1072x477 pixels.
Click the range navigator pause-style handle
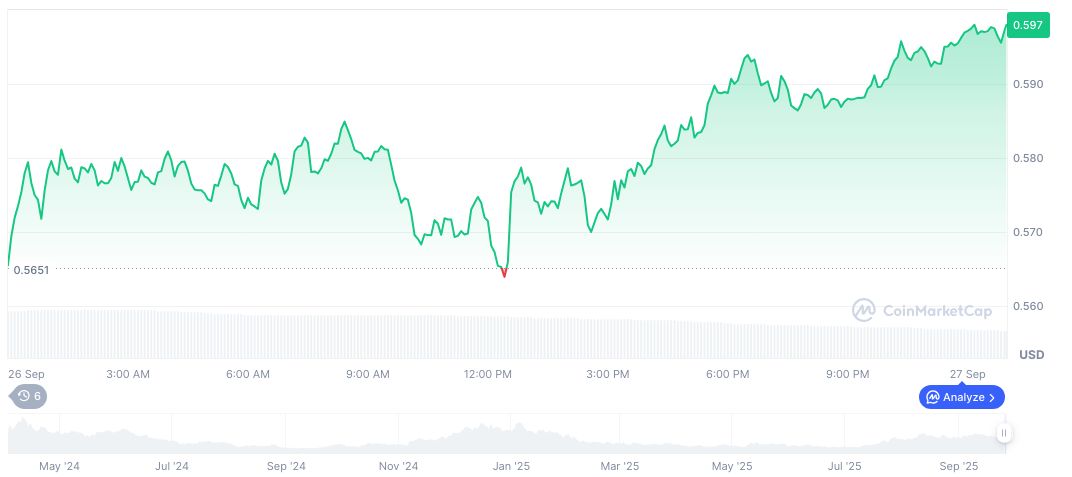pyautogui.click(x=1003, y=433)
